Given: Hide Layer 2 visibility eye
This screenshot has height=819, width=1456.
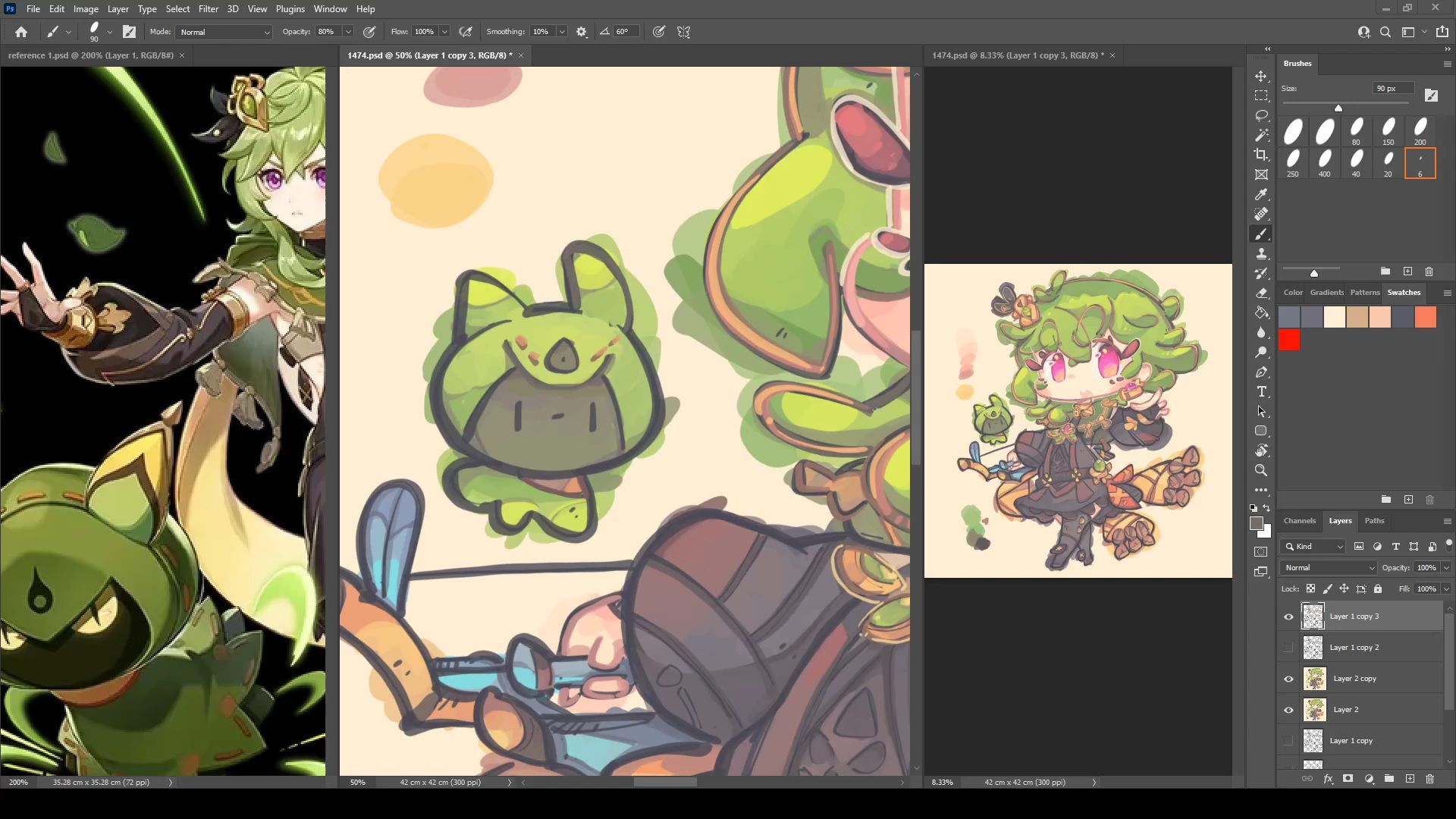Looking at the screenshot, I should pyautogui.click(x=1288, y=710).
